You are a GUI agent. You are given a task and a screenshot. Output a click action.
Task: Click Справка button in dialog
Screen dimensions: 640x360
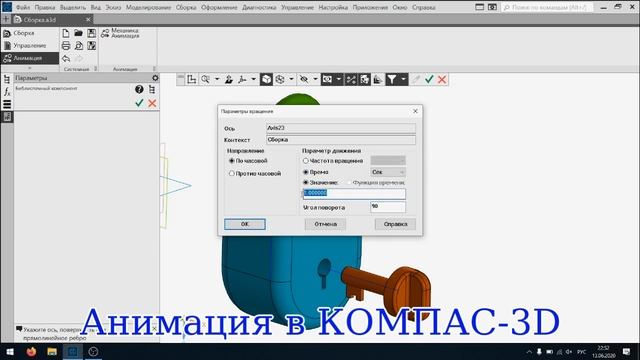point(395,224)
